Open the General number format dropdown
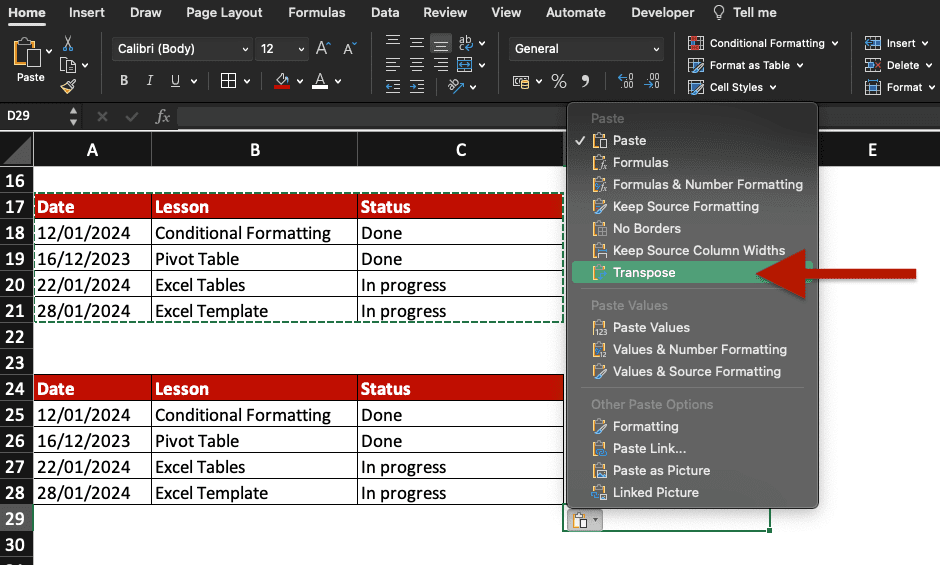The width and height of the screenshot is (940, 565). click(x=586, y=49)
